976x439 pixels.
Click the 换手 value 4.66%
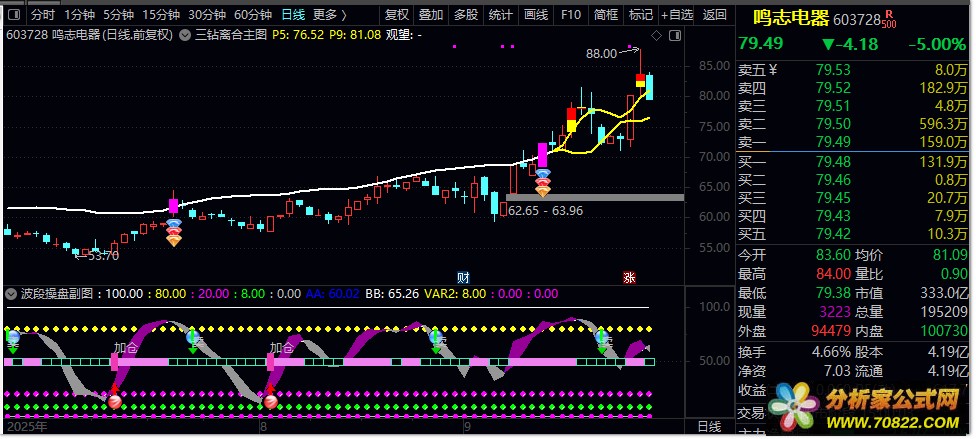point(831,352)
